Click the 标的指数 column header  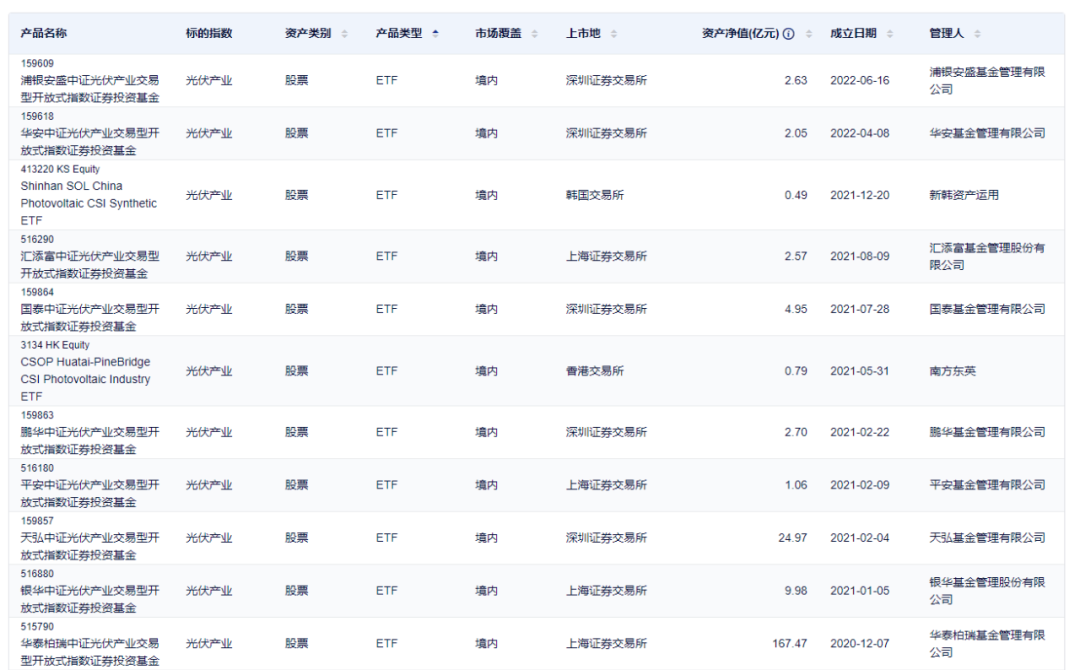coord(208,34)
